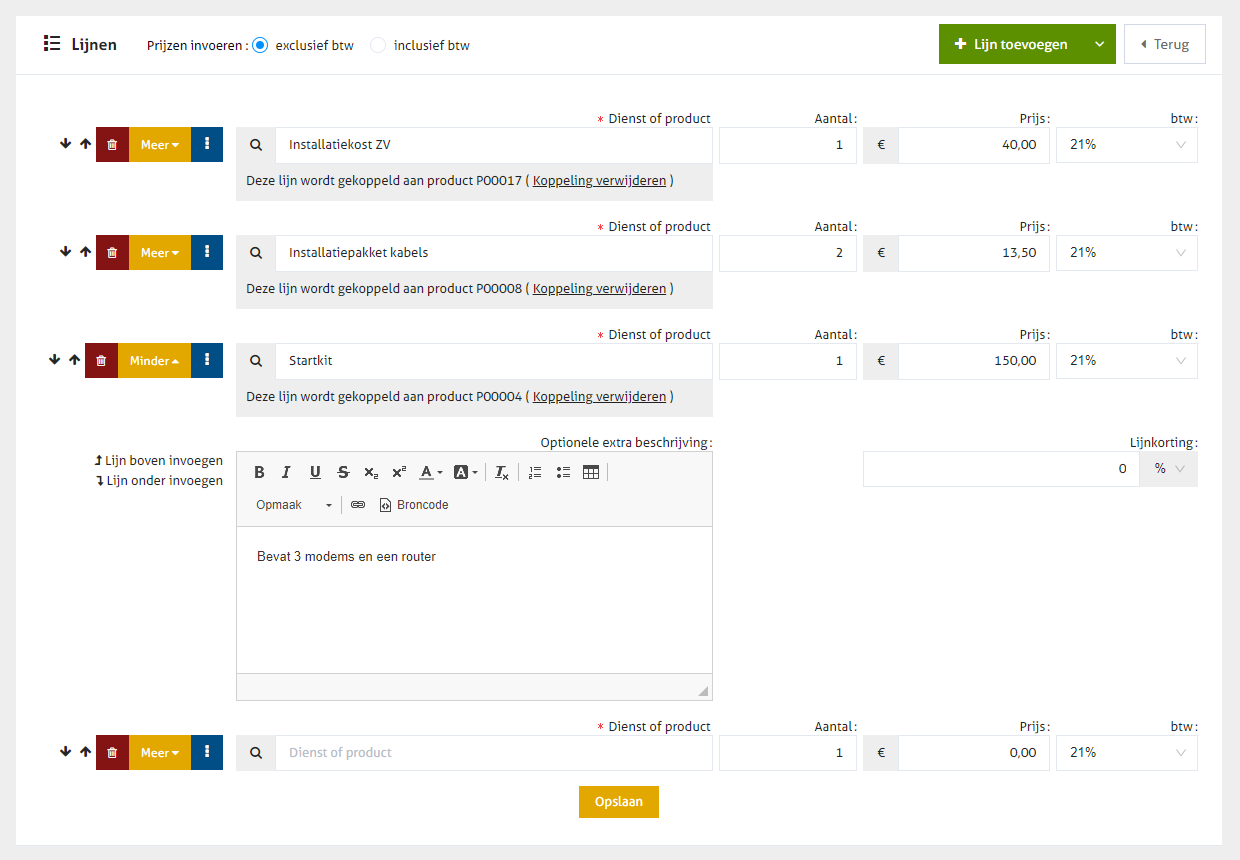Click the Opslaan button

[618, 802]
